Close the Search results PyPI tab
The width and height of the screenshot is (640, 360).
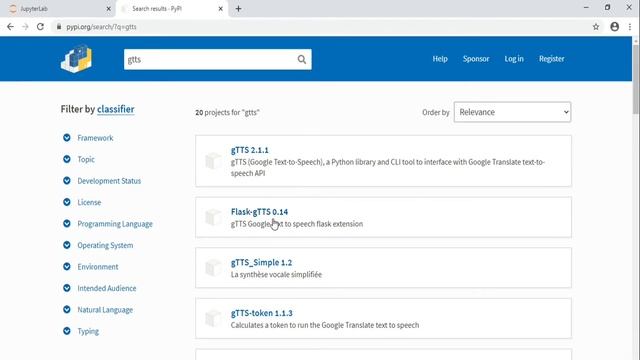click(220, 9)
